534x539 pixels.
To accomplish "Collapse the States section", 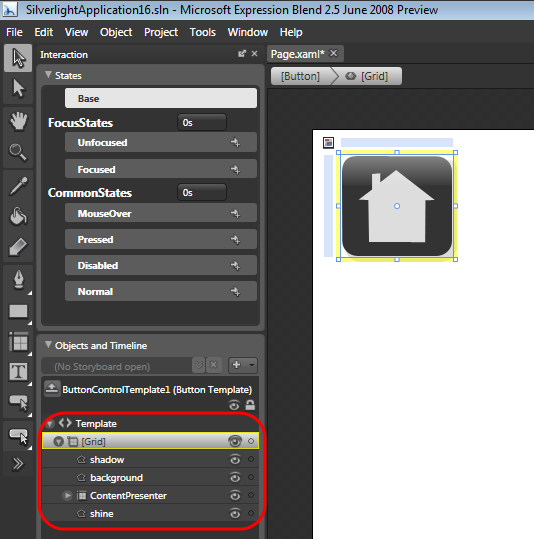I will (48, 75).
